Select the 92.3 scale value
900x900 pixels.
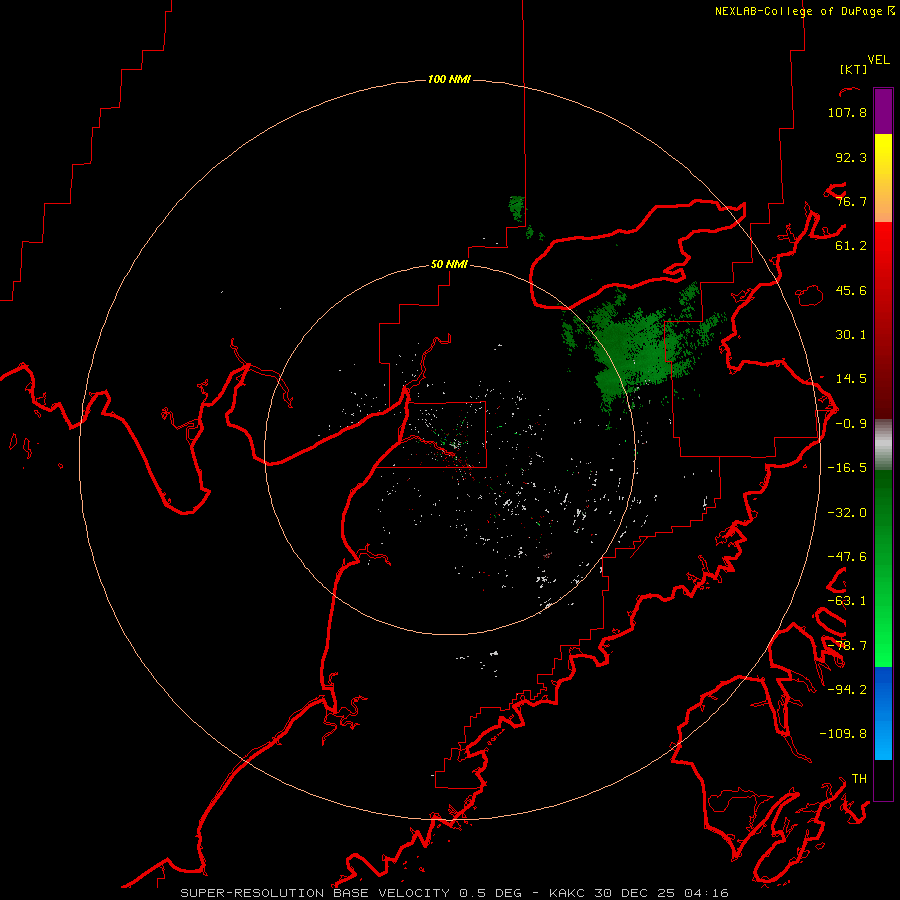click(x=851, y=157)
